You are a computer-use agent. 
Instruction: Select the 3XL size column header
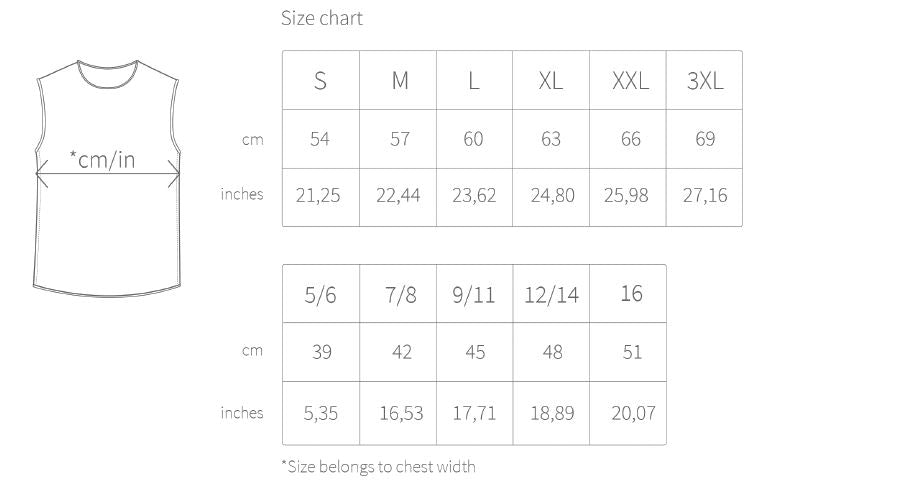tap(705, 81)
